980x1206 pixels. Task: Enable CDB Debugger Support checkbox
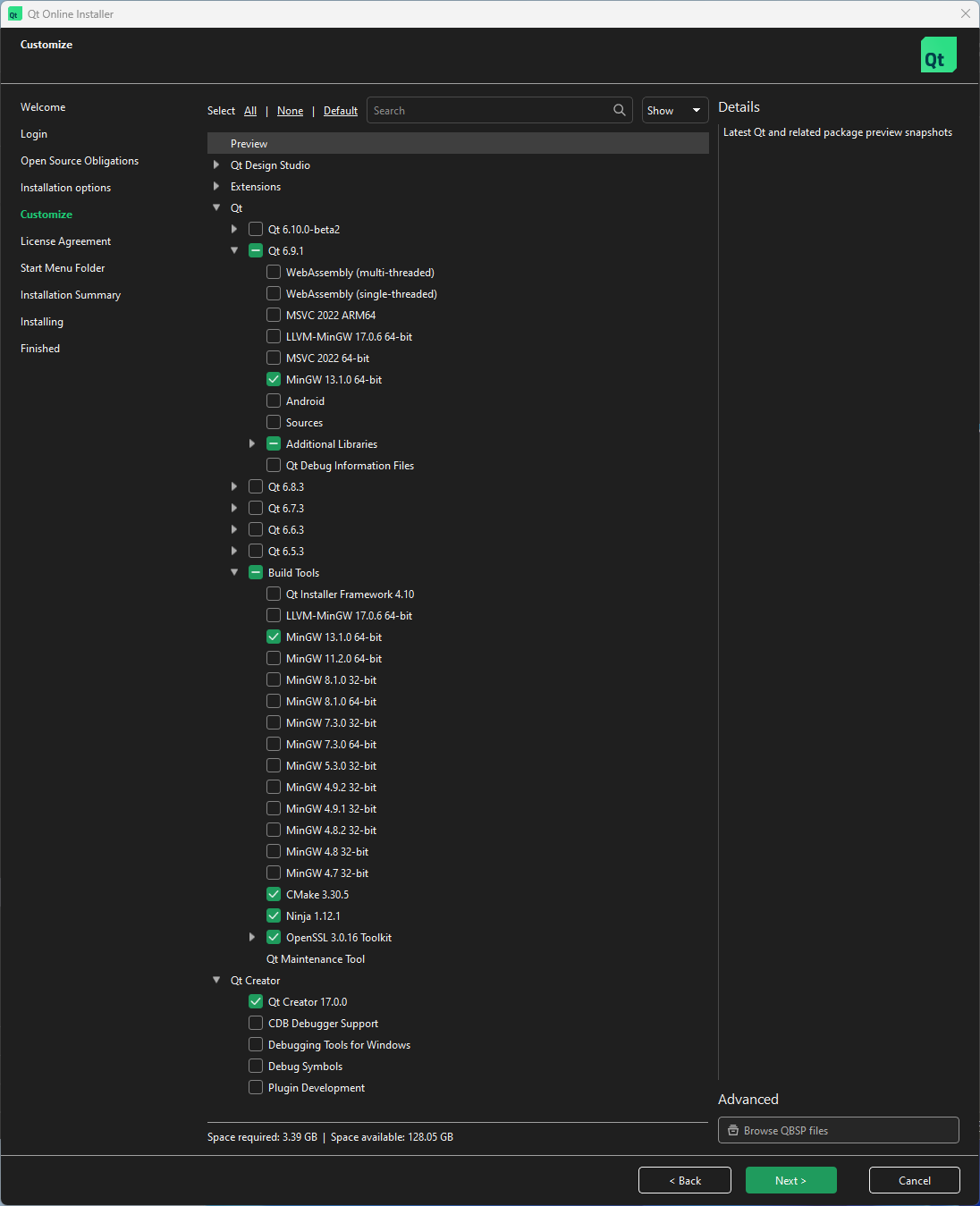pyautogui.click(x=256, y=1024)
